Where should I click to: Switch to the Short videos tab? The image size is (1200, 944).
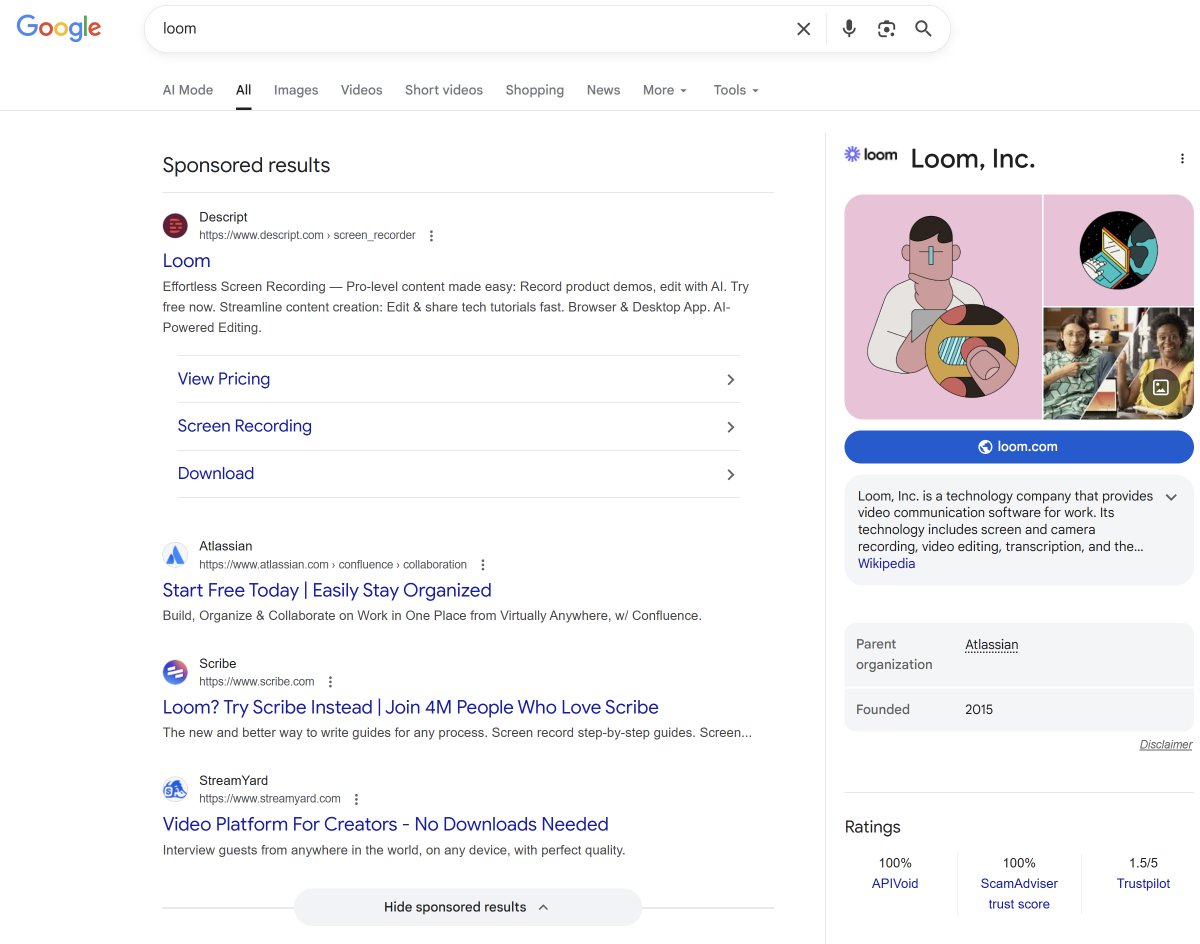pos(444,90)
